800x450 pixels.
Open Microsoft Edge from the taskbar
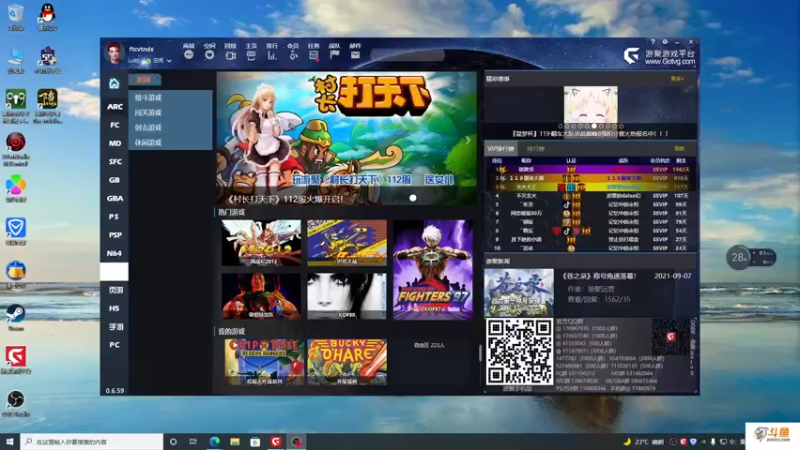click(x=214, y=441)
